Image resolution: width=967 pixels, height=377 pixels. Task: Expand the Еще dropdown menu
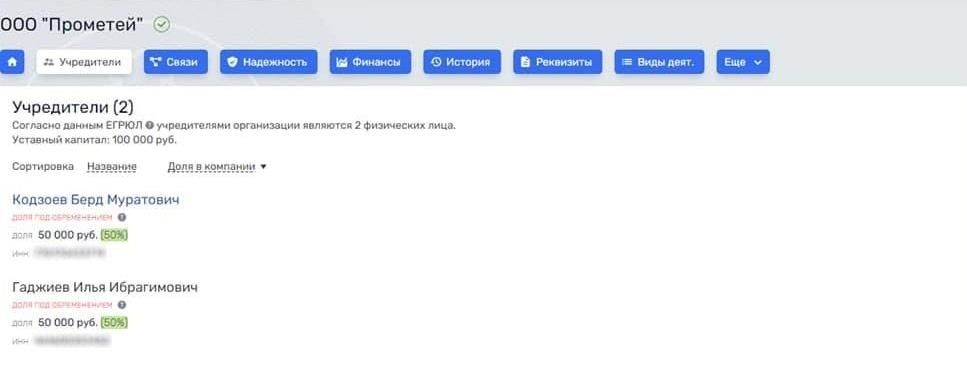click(x=743, y=62)
